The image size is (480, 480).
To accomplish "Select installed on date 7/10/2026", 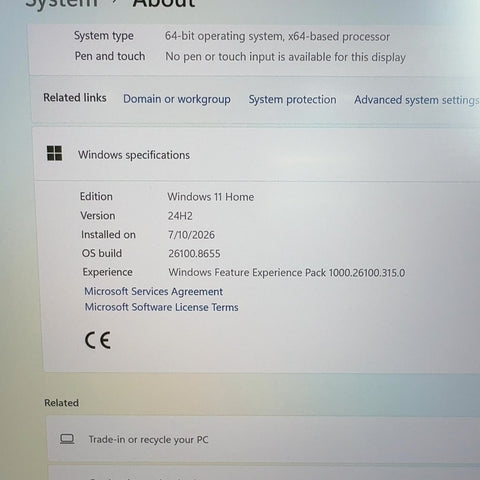I will pyautogui.click(x=191, y=235).
